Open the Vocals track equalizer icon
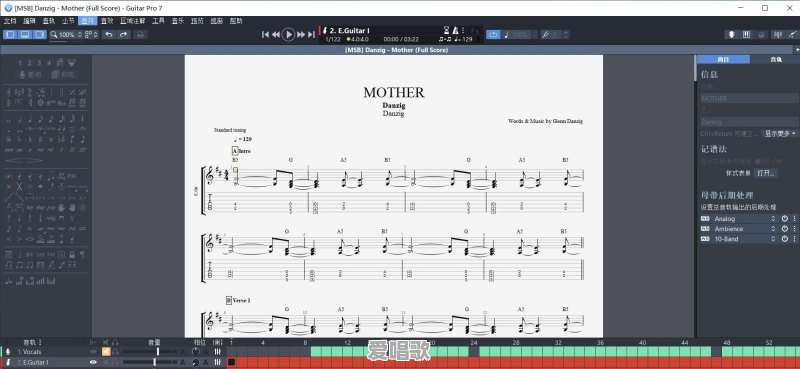The width and height of the screenshot is (800, 369). coord(218,352)
